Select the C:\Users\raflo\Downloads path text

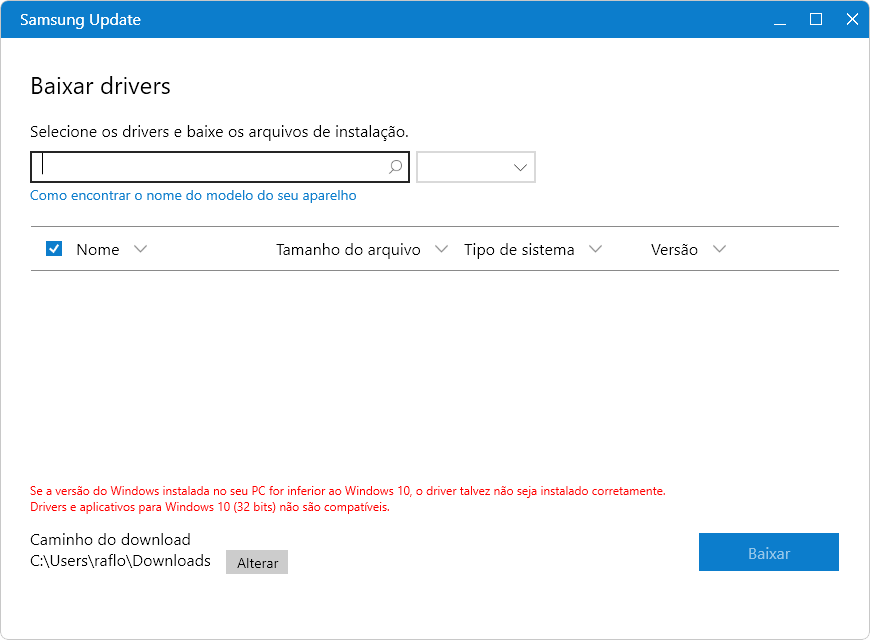120,561
